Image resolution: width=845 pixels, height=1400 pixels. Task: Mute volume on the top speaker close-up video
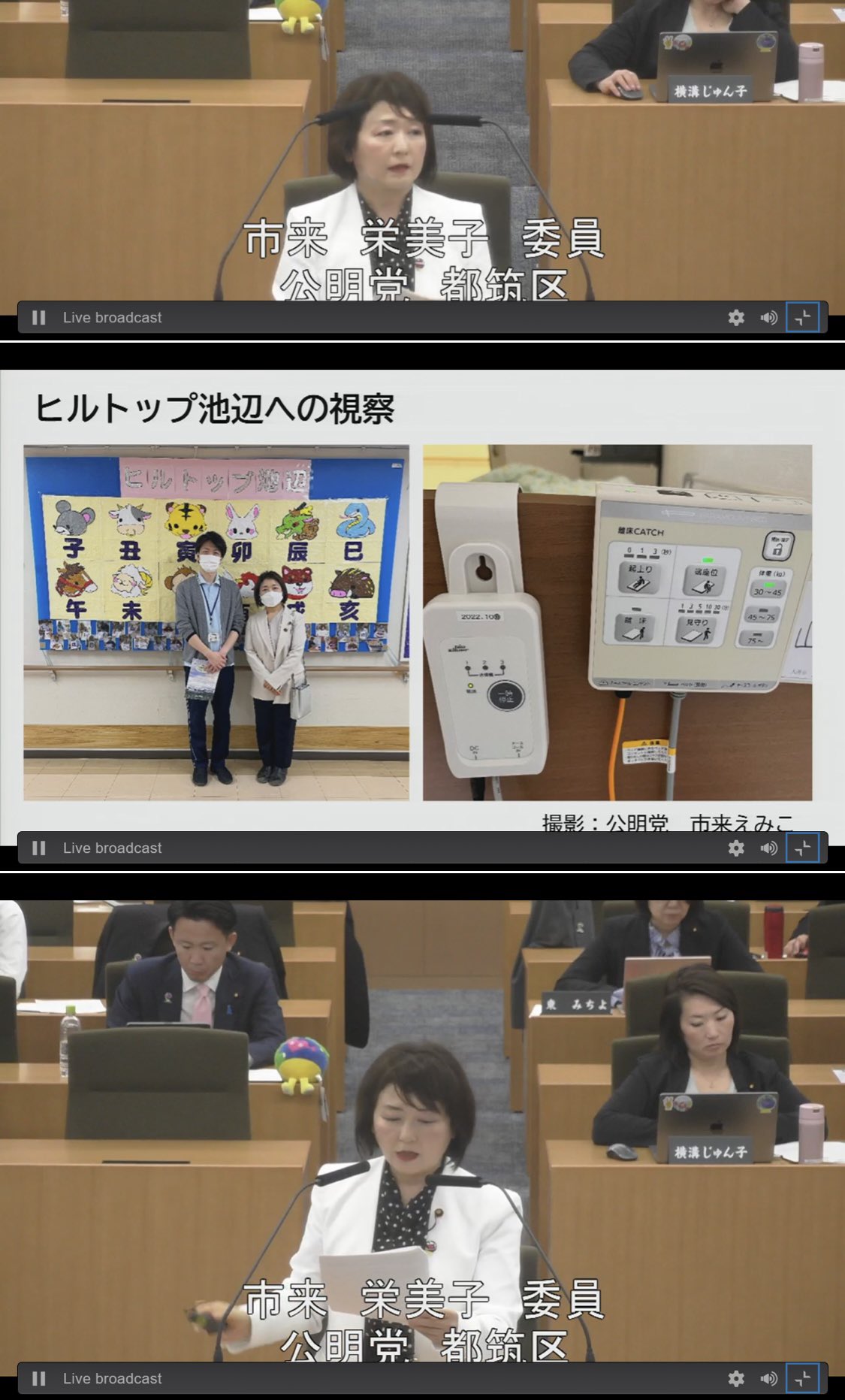768,318
